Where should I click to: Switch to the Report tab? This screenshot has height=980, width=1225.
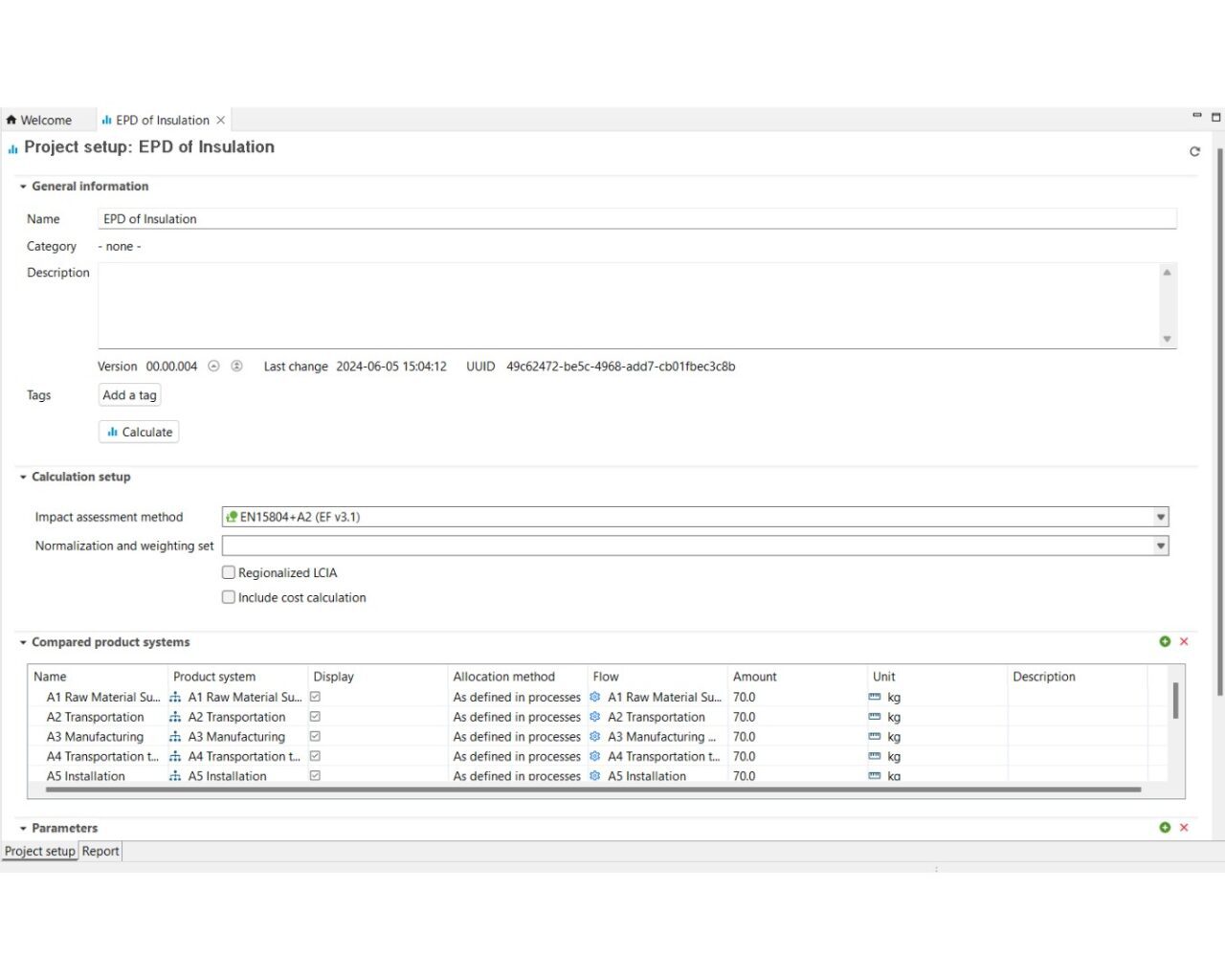pos(100,851)
